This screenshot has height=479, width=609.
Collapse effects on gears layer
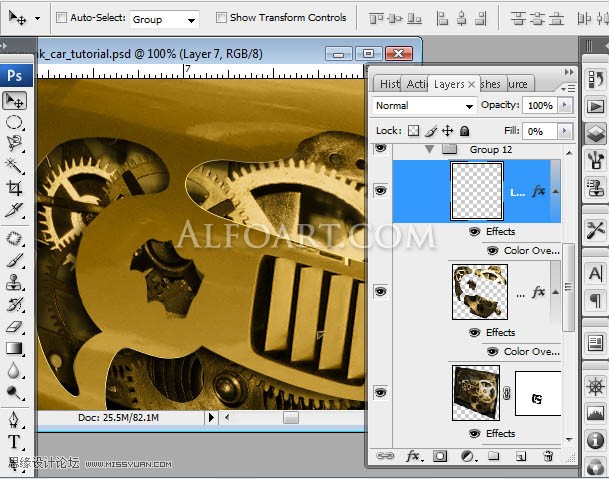pos(555,292)
